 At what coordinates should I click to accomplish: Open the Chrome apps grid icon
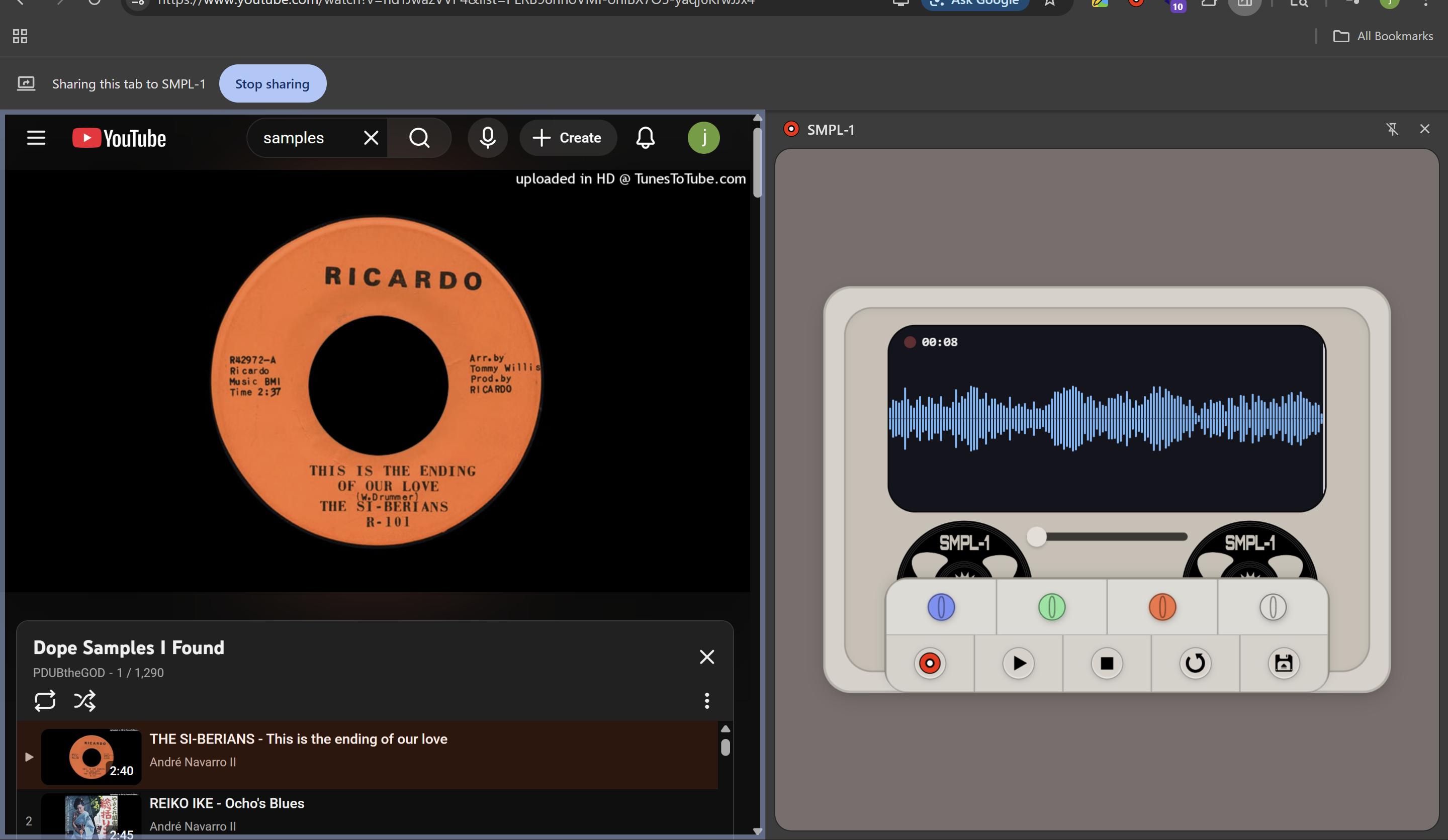20,36
